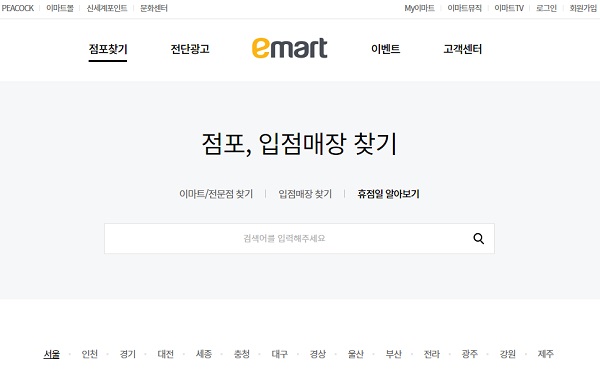The height and width of the screenshot is (370, 600).
Task: Switch to 입점매장 찾기 tab
Action: tap(305, 194)
